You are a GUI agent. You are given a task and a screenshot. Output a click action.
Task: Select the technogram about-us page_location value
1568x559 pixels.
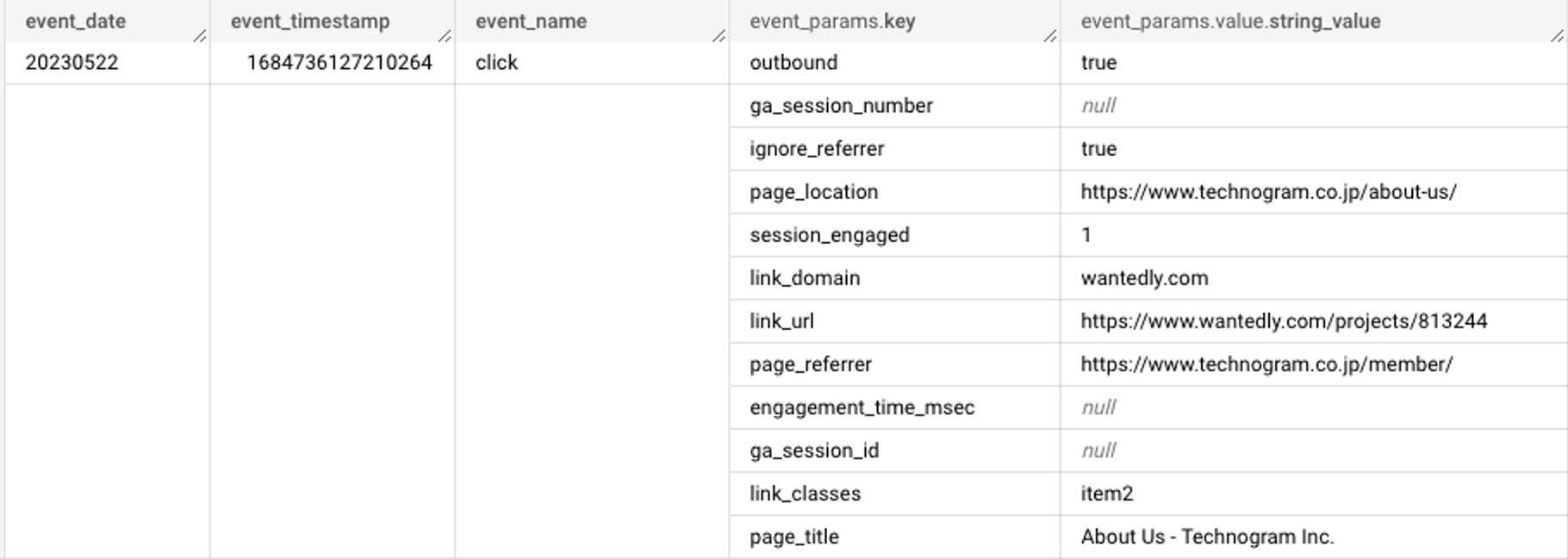coord(1268,192)
